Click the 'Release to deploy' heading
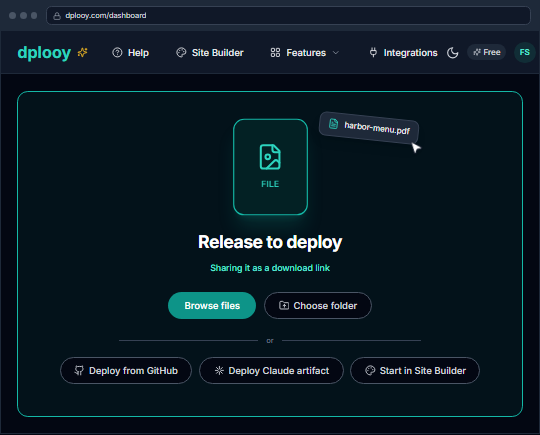The height and width of the screenshot is (435, 540). (x=270, y=242)
